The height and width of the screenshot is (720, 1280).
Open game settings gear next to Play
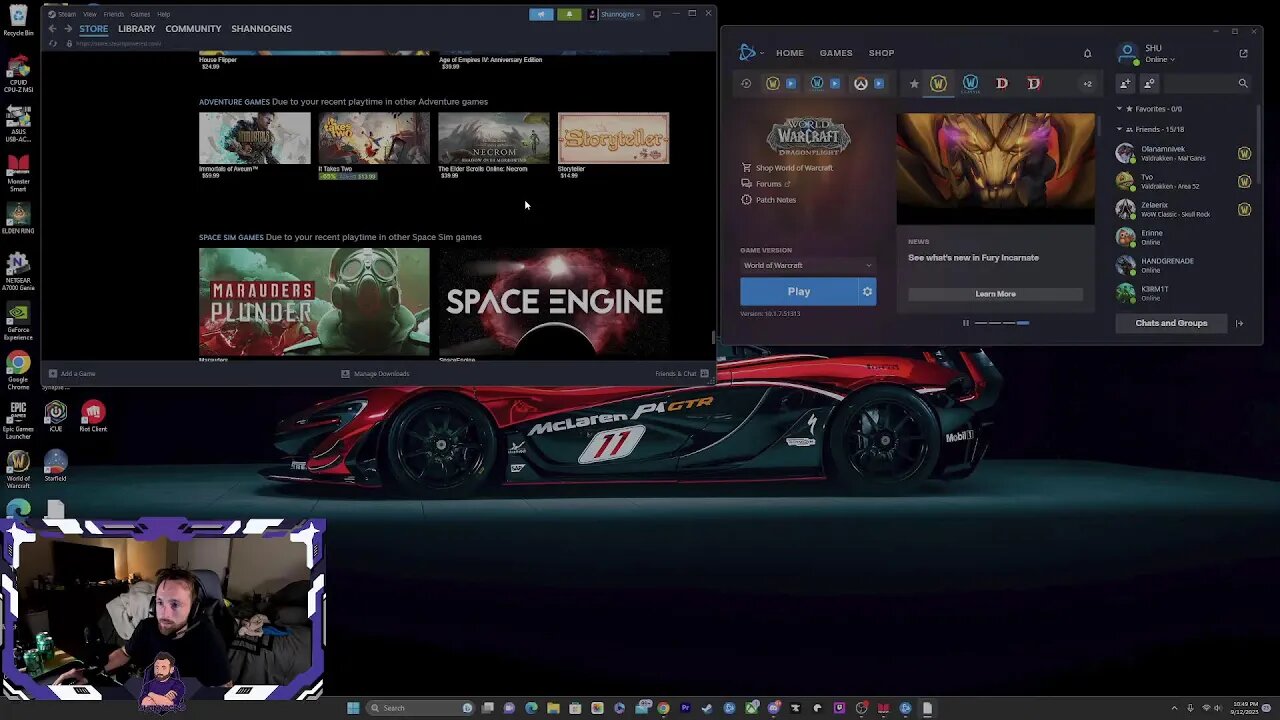[867, 292]
